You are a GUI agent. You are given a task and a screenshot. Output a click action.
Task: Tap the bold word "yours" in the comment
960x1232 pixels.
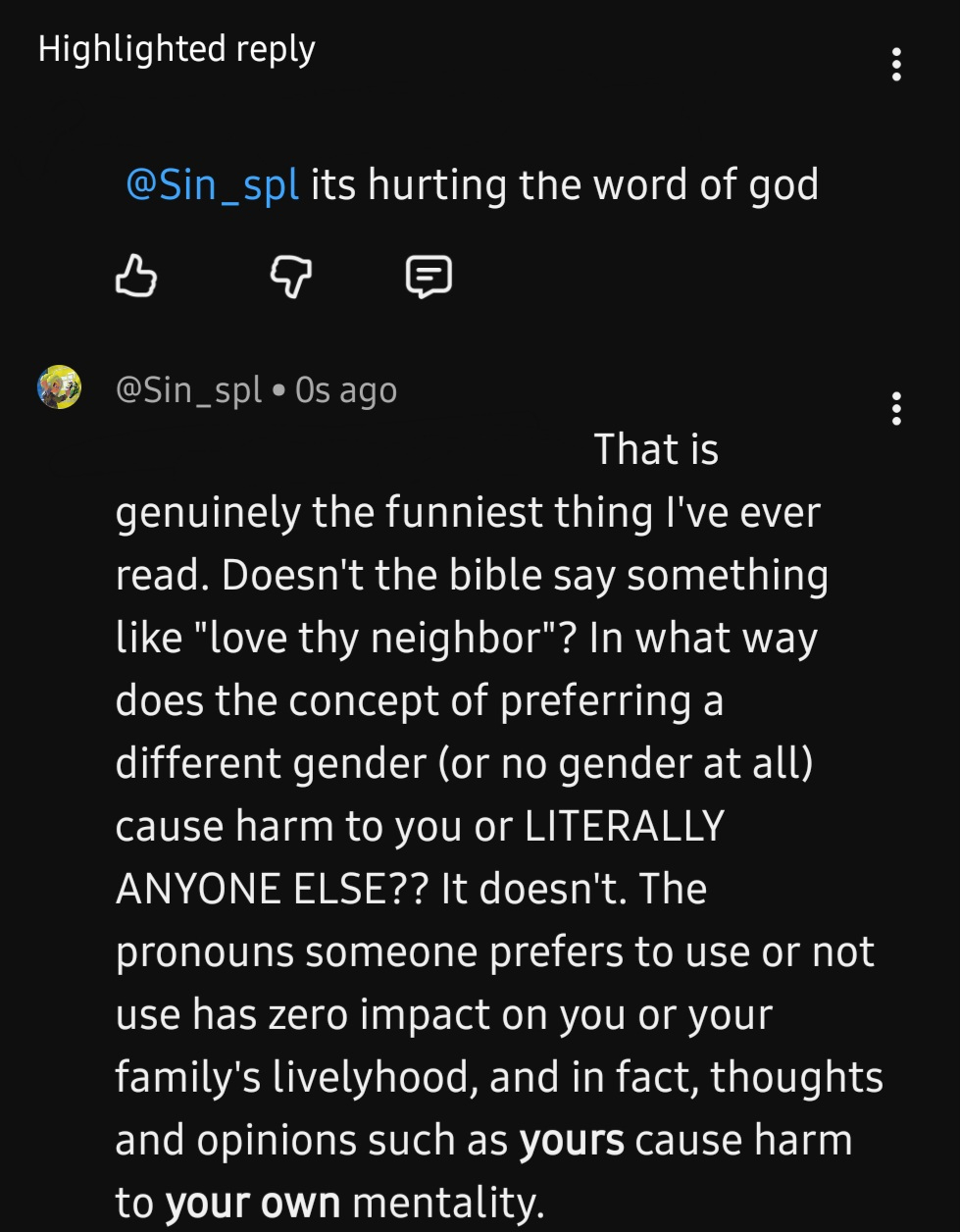pyautogui.click(x=571, y=1140)
